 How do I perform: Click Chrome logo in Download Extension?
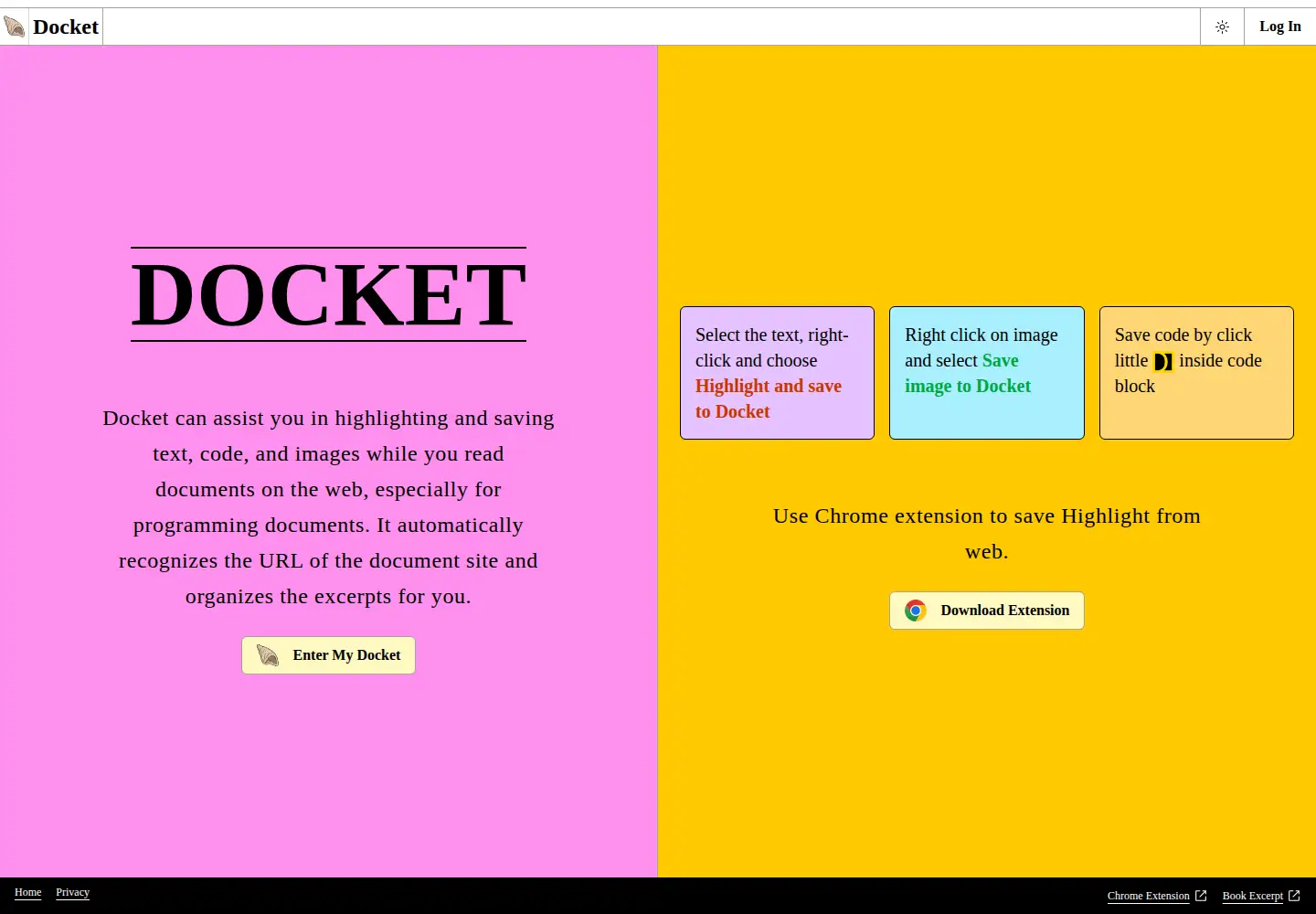coord(916,611)
